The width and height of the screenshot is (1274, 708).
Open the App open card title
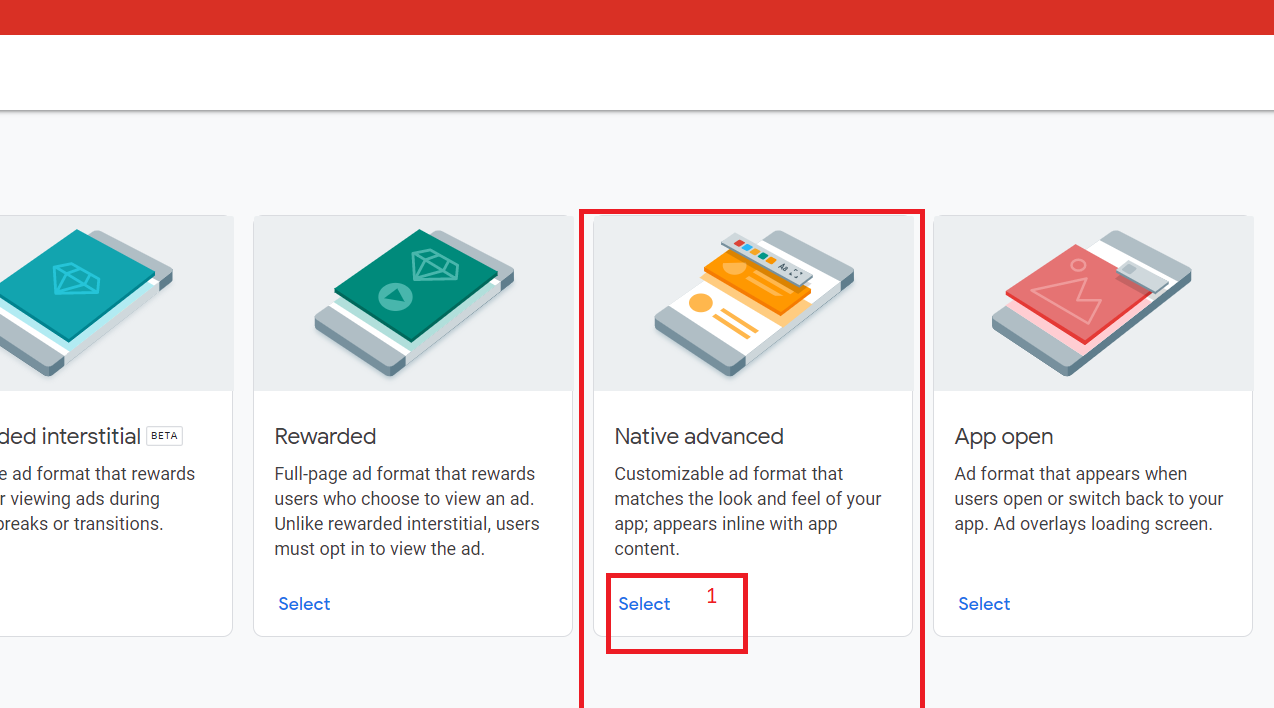[x=1003, y=436]
